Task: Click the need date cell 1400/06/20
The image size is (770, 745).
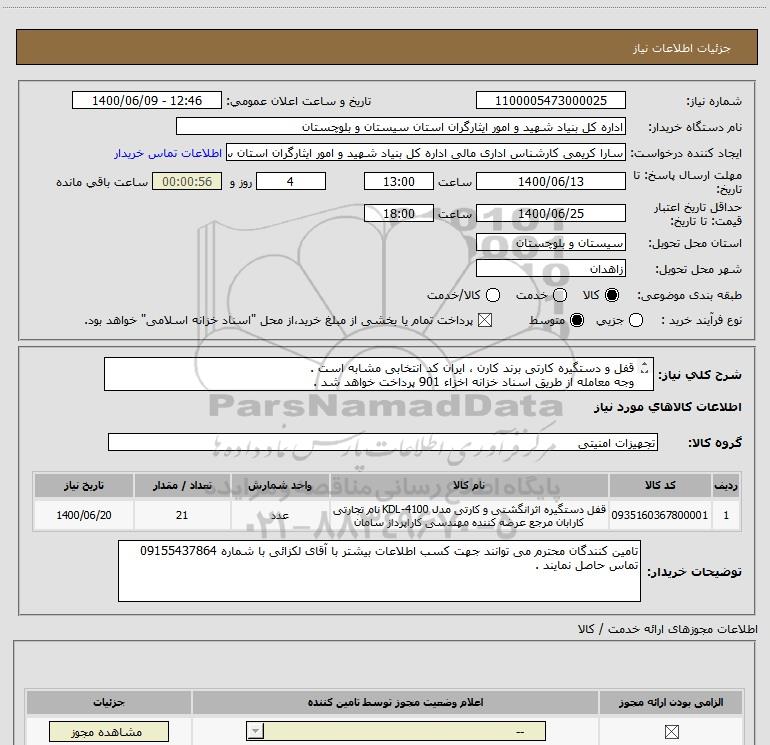Action: point(83,515)
